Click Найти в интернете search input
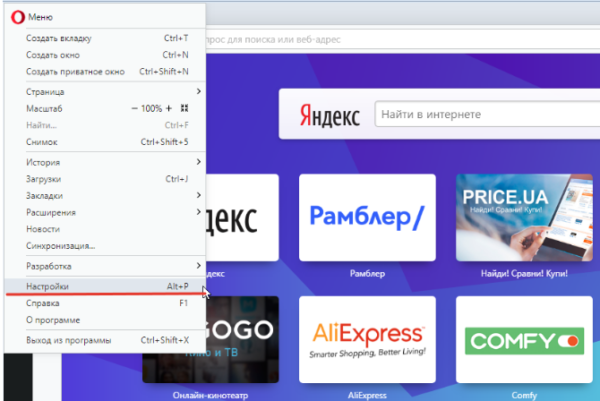 [x=488, y=114]
